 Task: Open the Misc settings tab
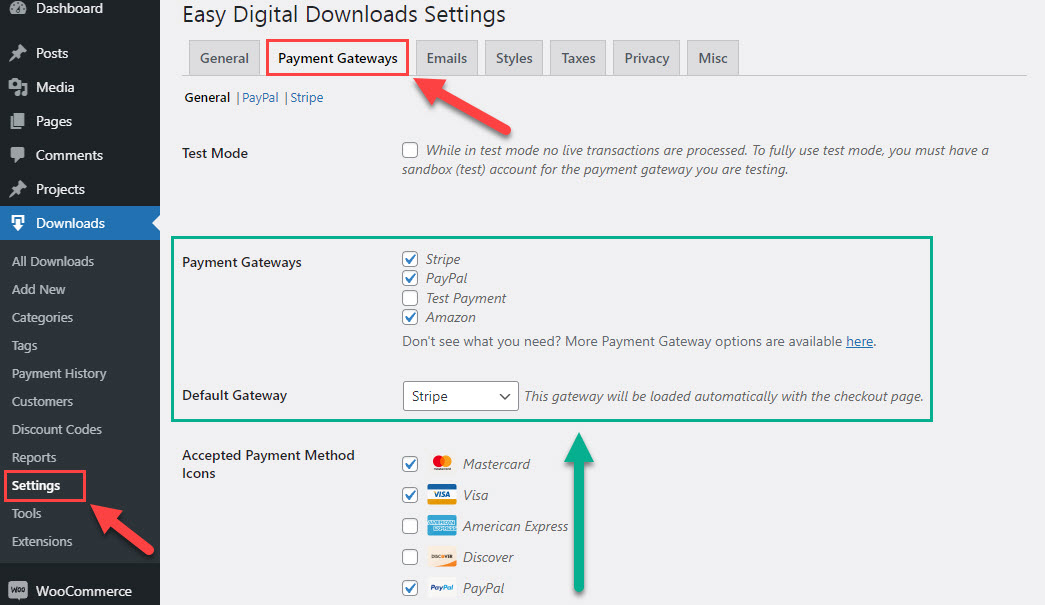(x=712, y=58)
